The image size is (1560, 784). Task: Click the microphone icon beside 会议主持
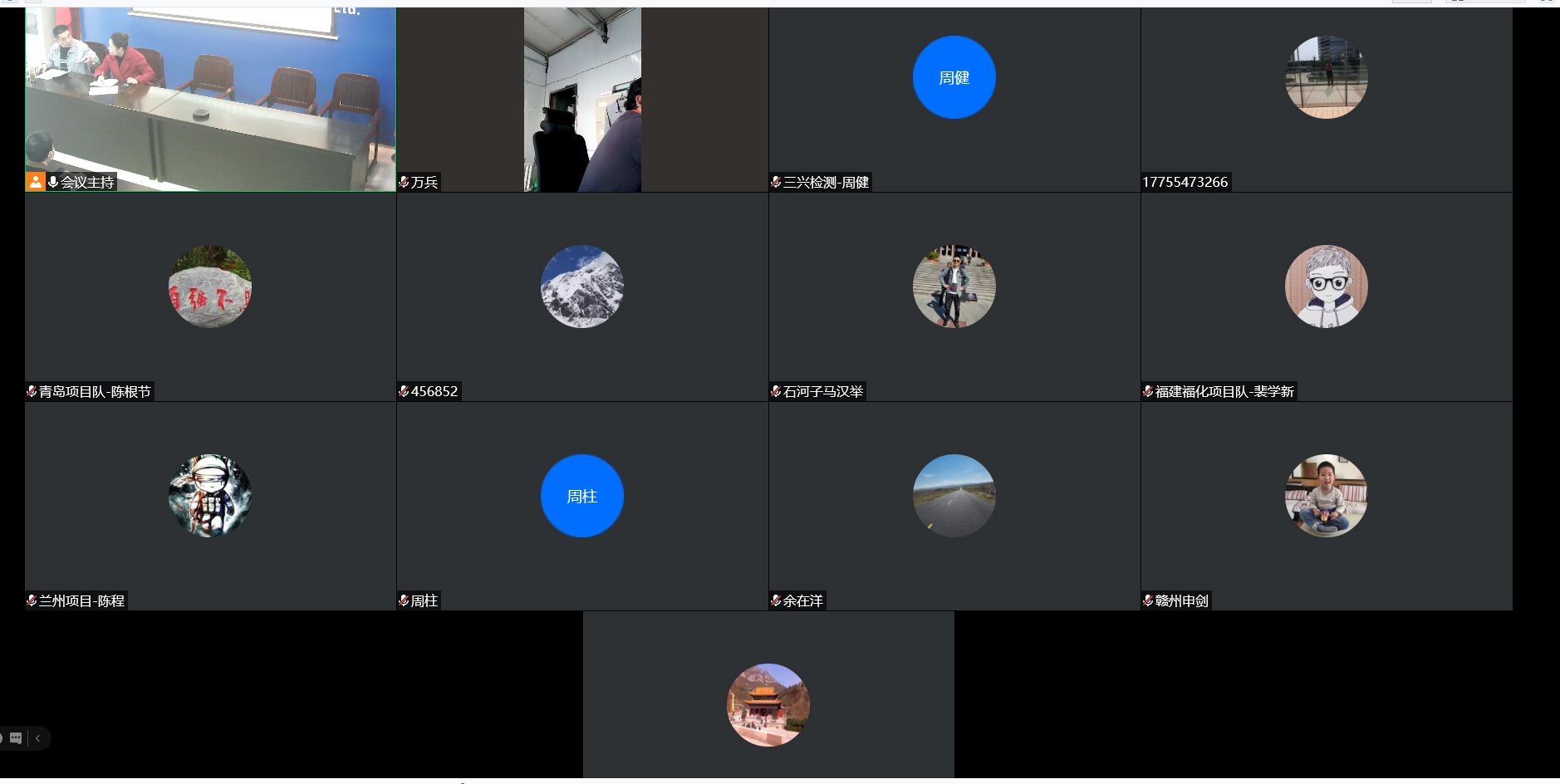[53, 182]
